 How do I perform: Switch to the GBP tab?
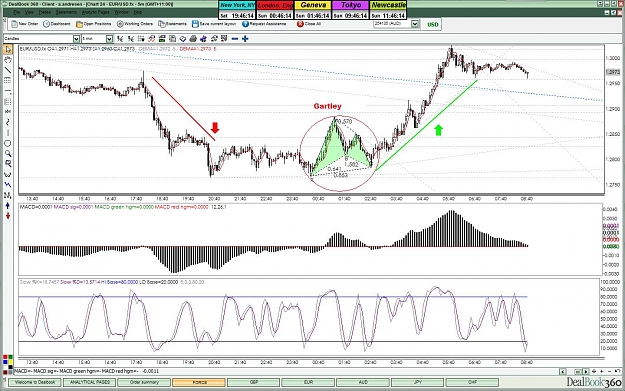pos(254,382)
